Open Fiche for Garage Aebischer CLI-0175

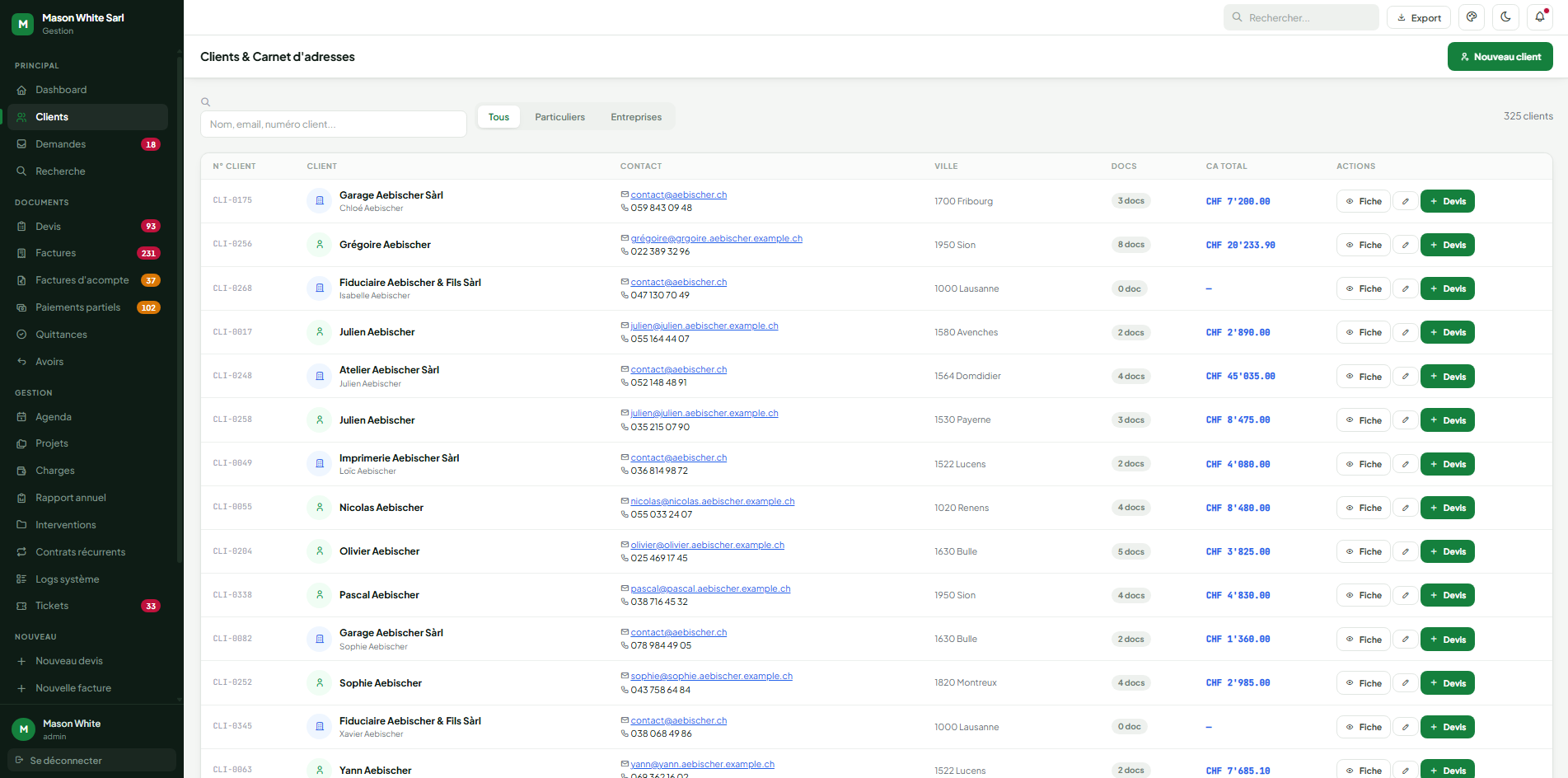[x=1363, y=201]
